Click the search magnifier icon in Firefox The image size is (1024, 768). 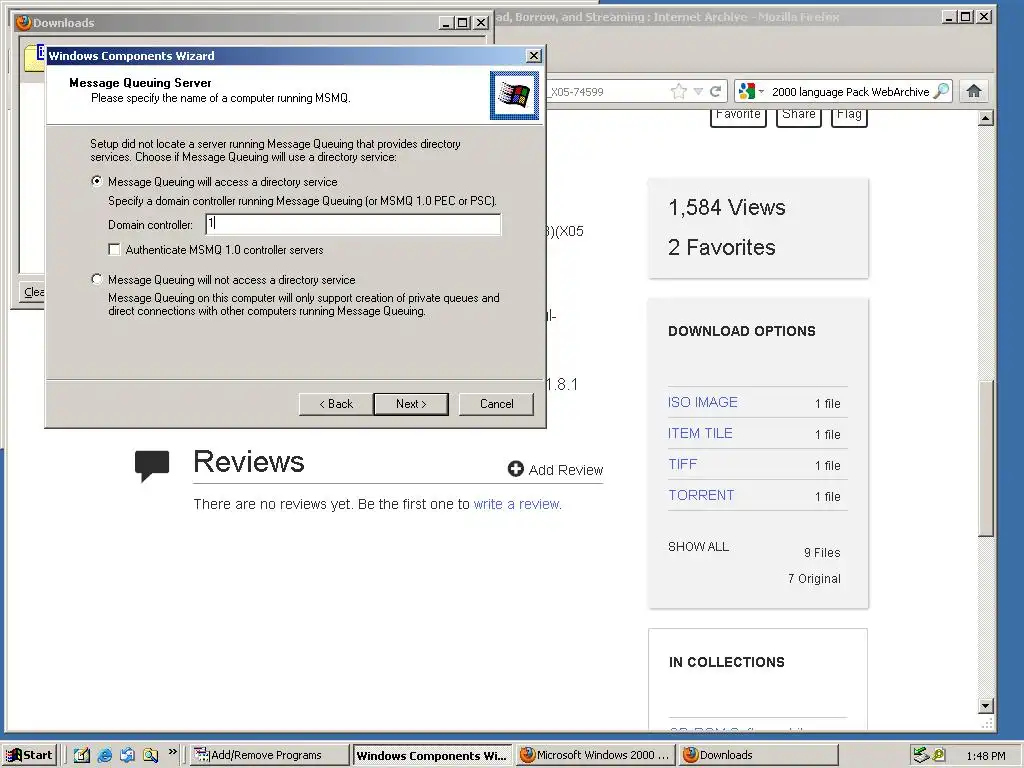[x=941, y=91]
